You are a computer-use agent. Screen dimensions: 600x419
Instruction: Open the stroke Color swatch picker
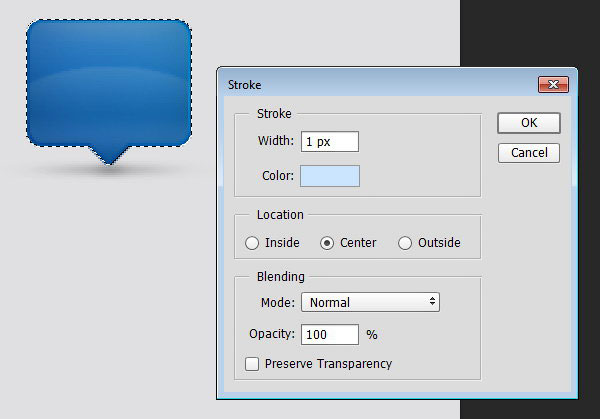tap(330, 176)
